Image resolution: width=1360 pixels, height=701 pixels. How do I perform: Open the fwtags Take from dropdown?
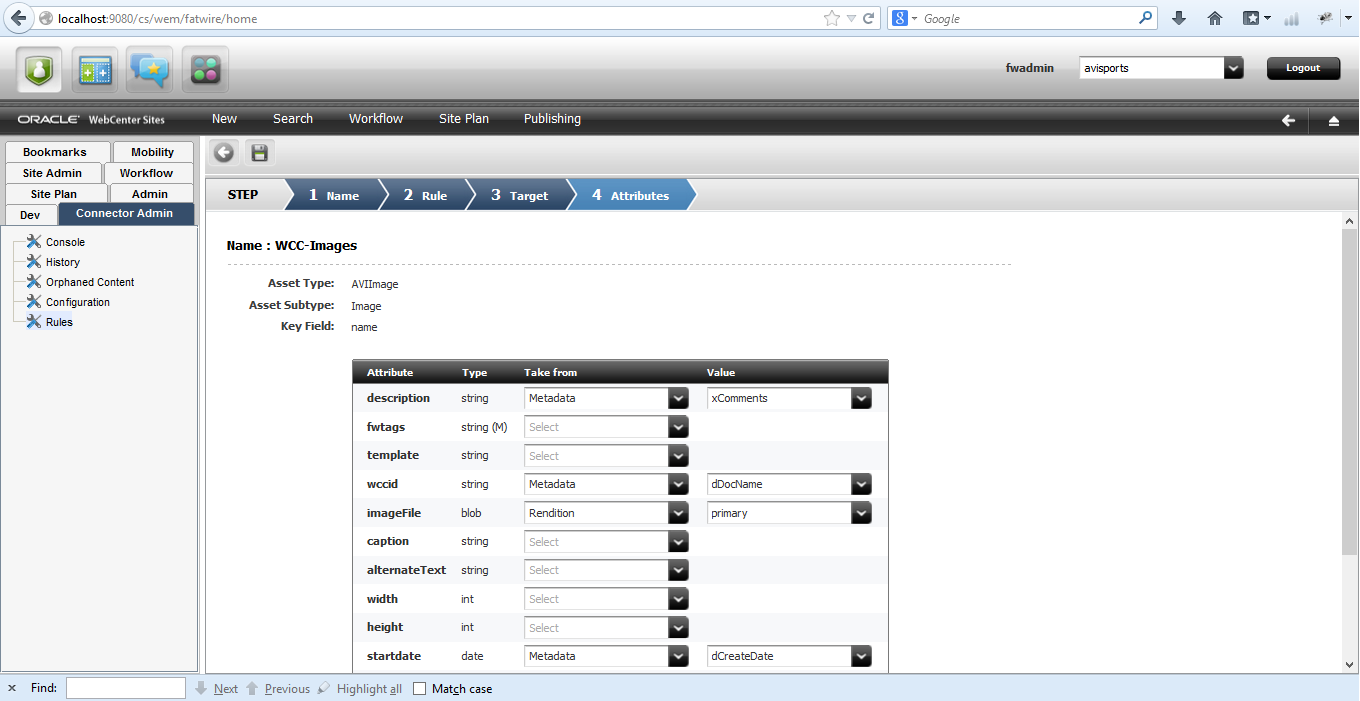(x=678, y=427)
